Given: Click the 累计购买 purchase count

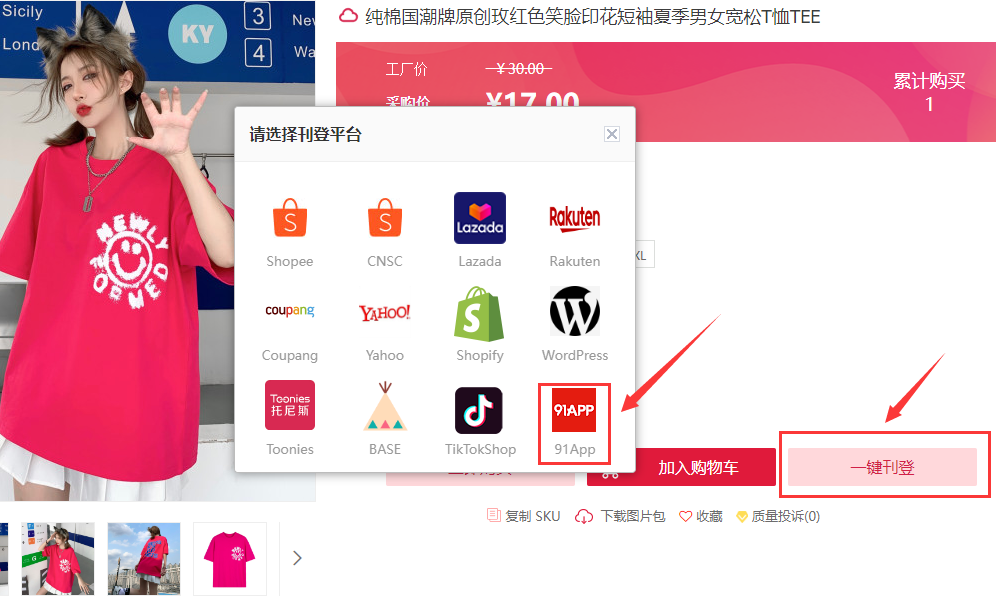Looking at the screenshot, I should pyautogui.click(x=929, y=92).
